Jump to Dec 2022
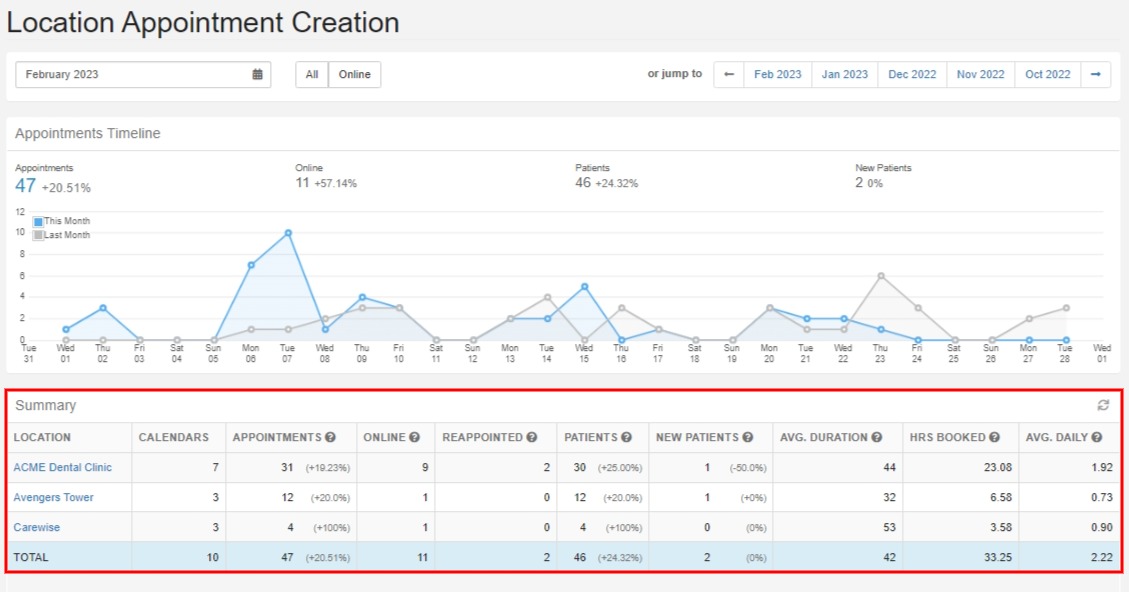The height and width of the screenshot is (592, 1129). 911,74
